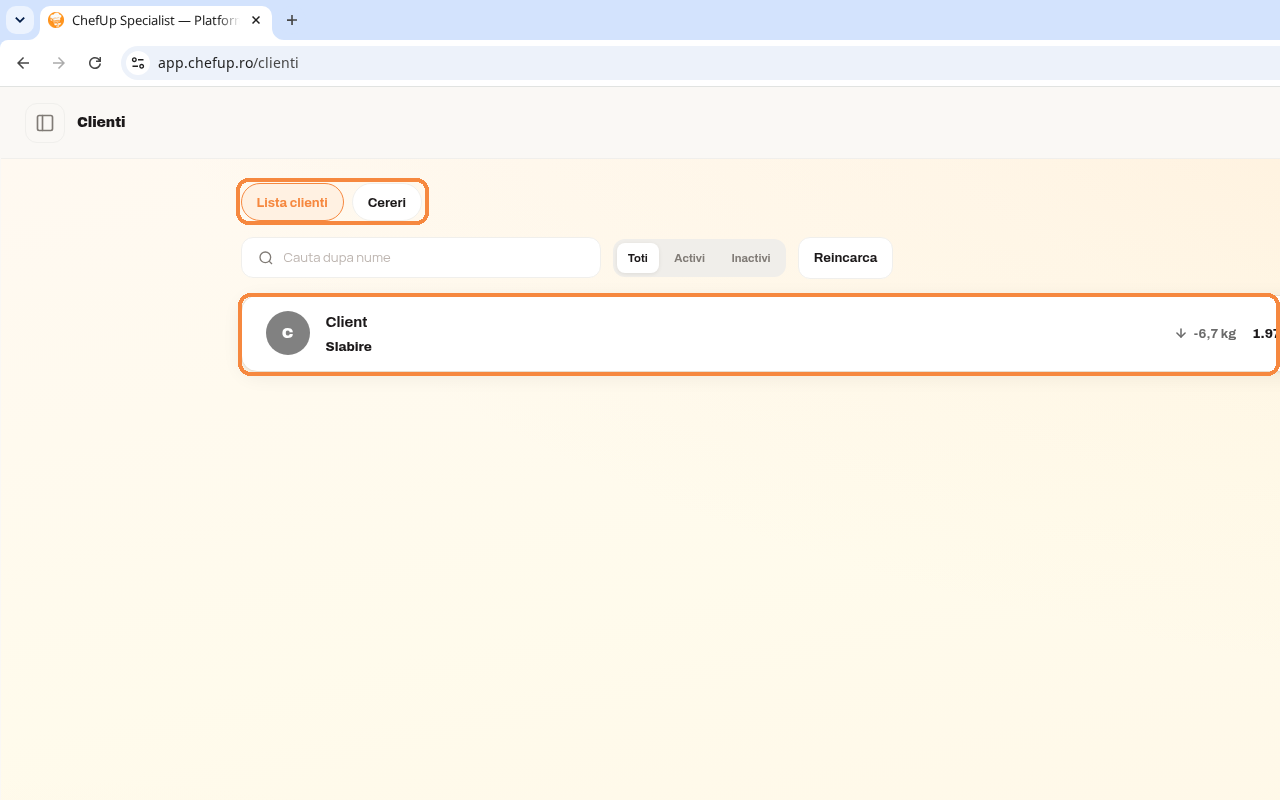Viewport: 1280px width, 800px height.
Task: Open the site information icon in address bar
Action: [x=138, y=63]
